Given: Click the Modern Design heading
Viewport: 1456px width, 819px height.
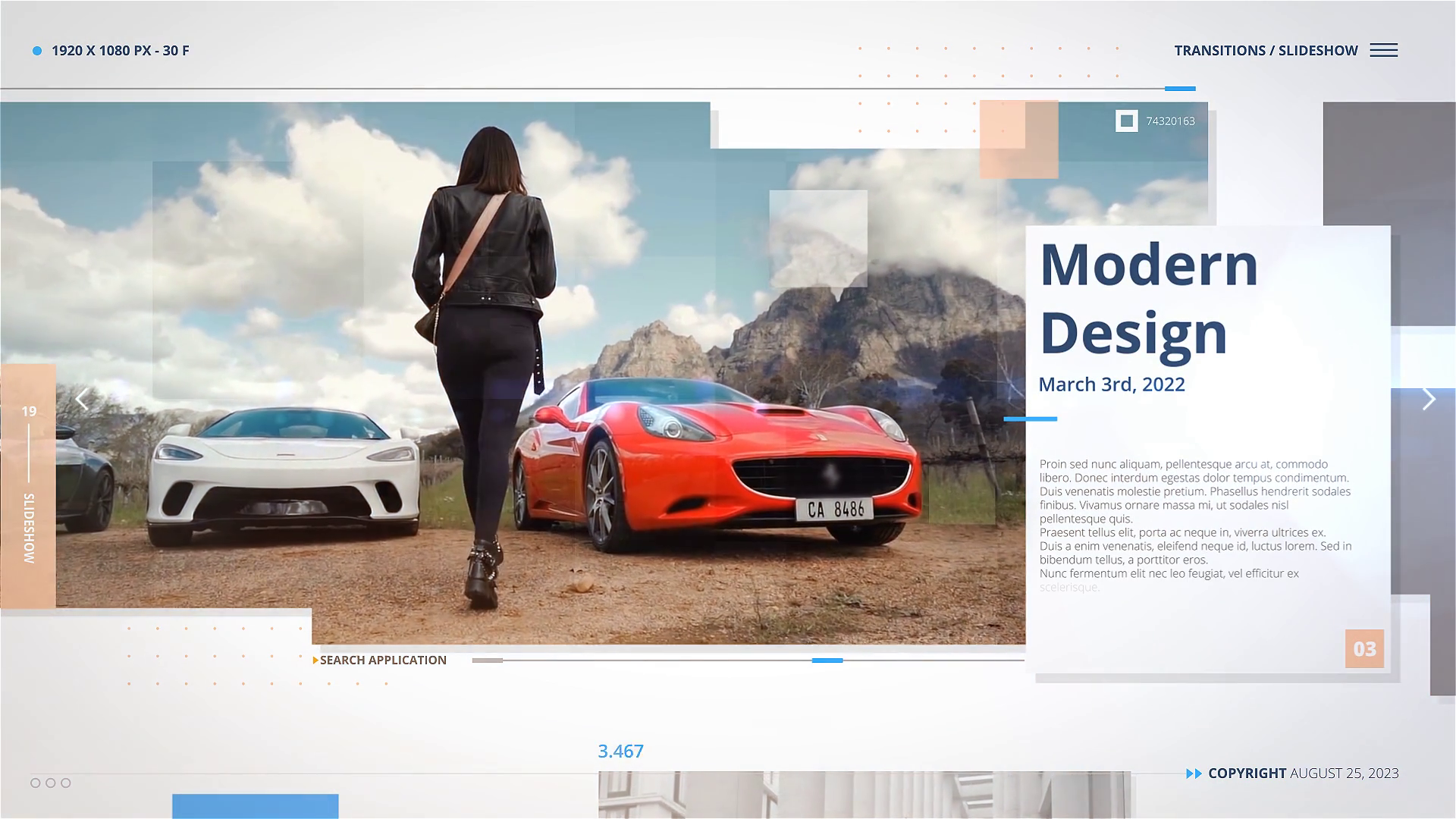Looking at the screenshot, I should coord(1148,298).
